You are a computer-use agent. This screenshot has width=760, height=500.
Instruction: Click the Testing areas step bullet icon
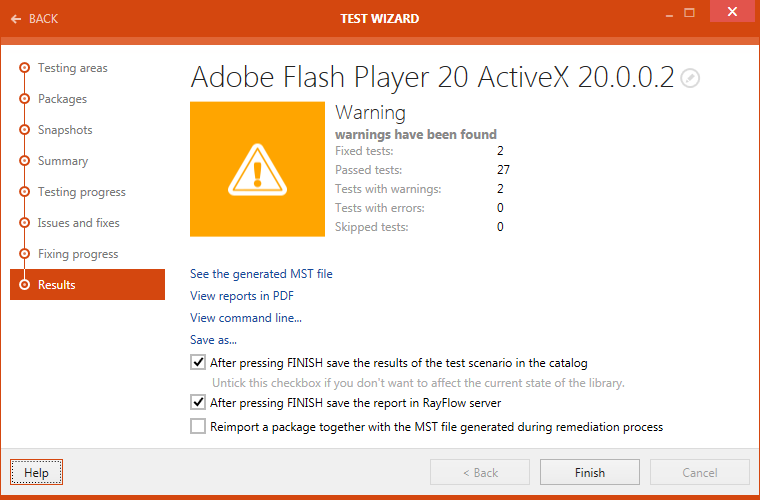coord(24,68)
